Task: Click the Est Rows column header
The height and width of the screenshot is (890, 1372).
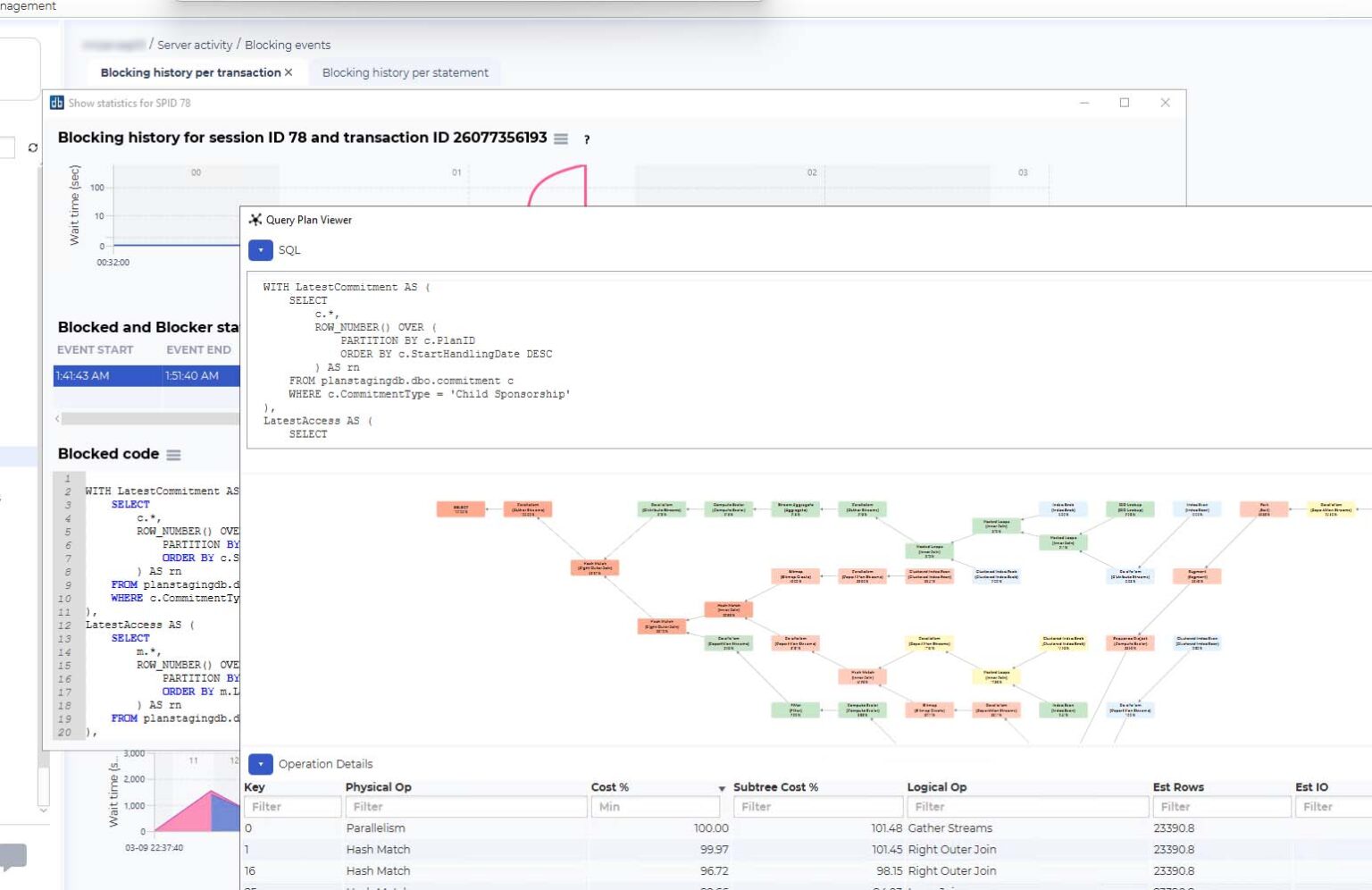Action: click(x=1178, y=787)
